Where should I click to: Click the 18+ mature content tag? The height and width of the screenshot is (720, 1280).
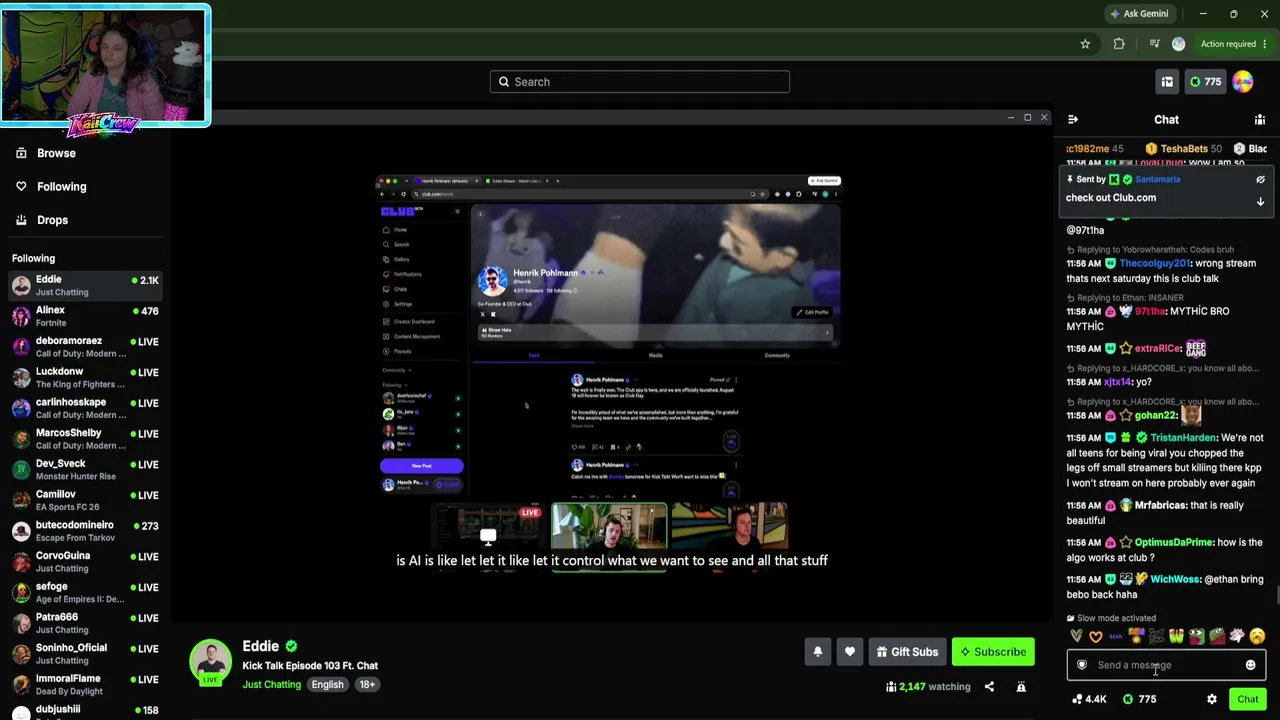pos(367,685)
